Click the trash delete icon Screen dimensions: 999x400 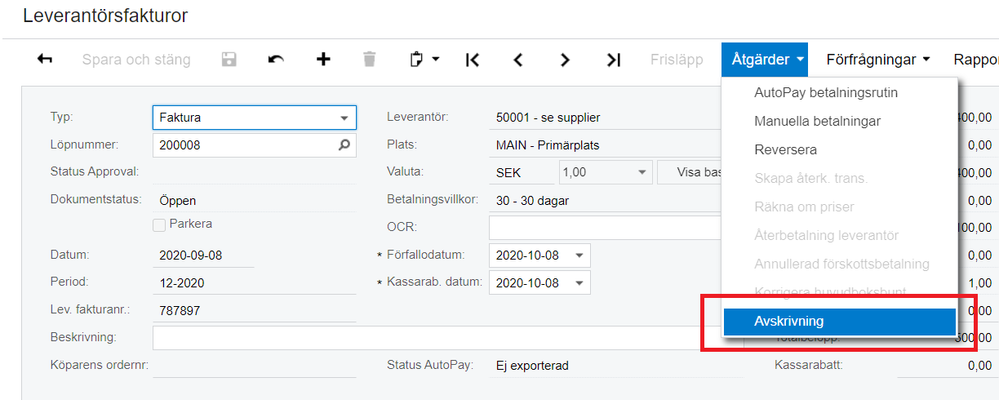[370, 59]
